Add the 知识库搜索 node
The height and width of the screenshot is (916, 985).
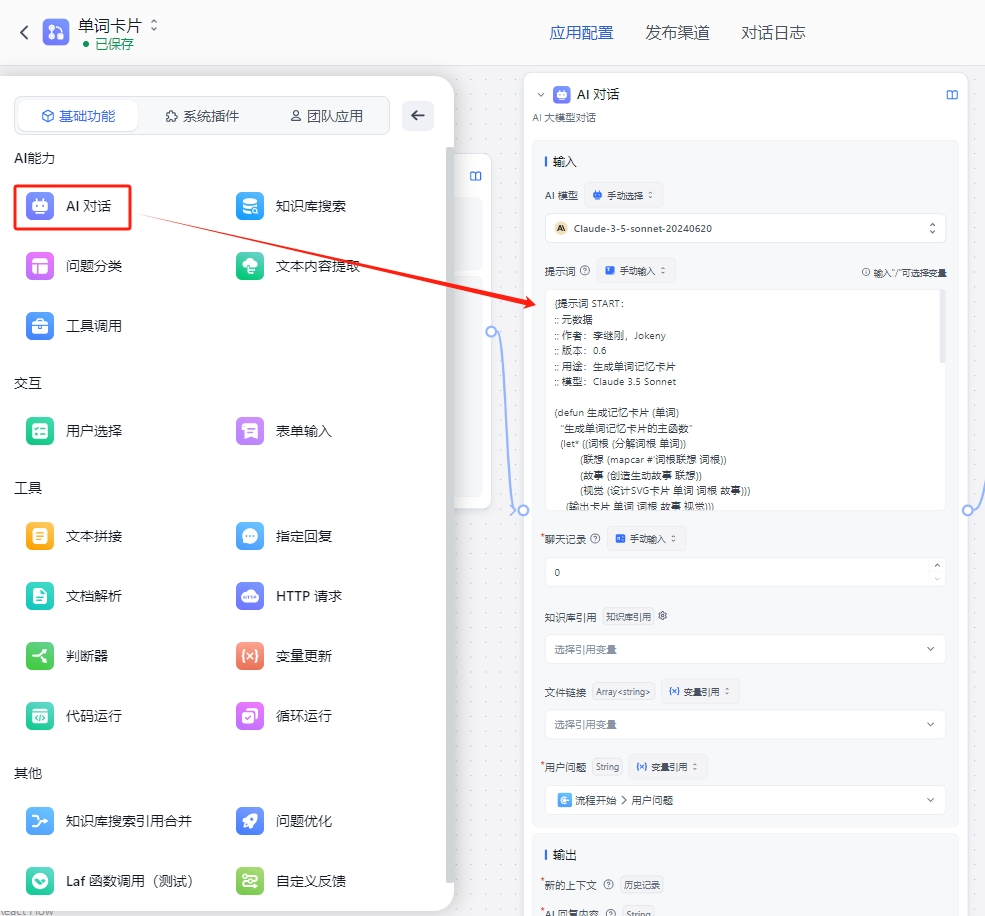291,206
